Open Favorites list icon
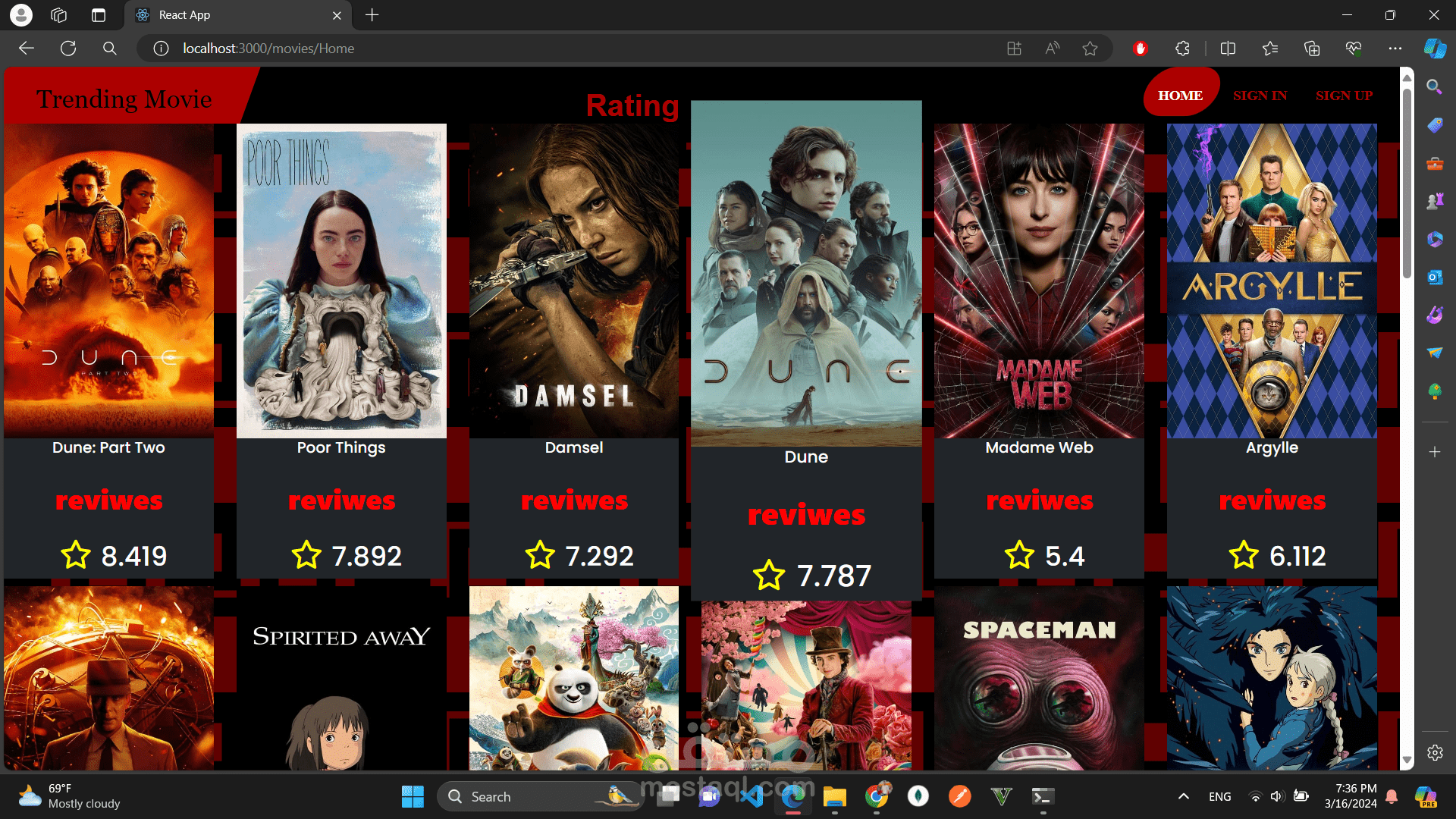1456x819 pixels. pos(1270,49)
